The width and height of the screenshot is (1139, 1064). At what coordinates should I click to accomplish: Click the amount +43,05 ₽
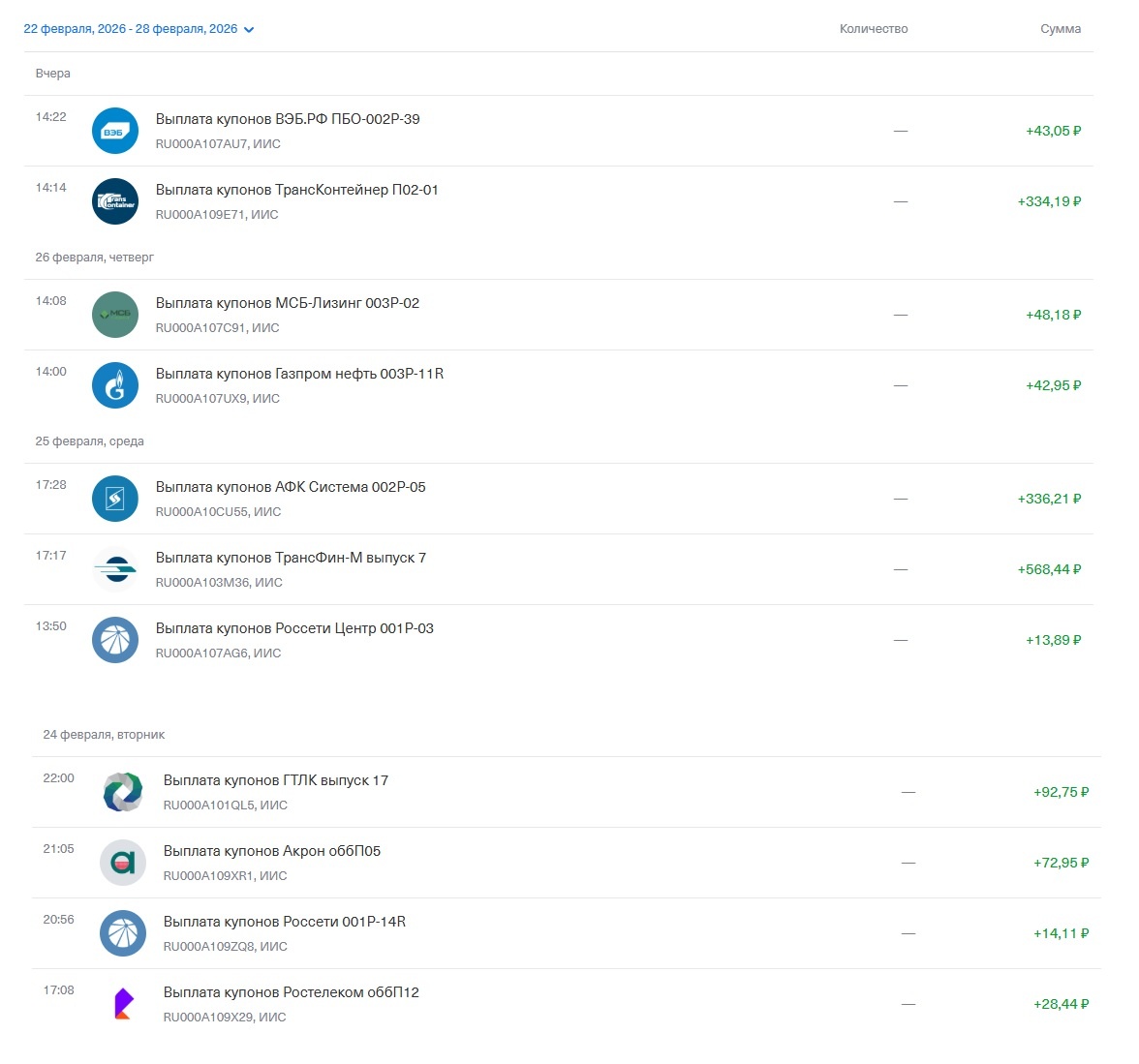pyautogui.click(x=1054, y=131)
